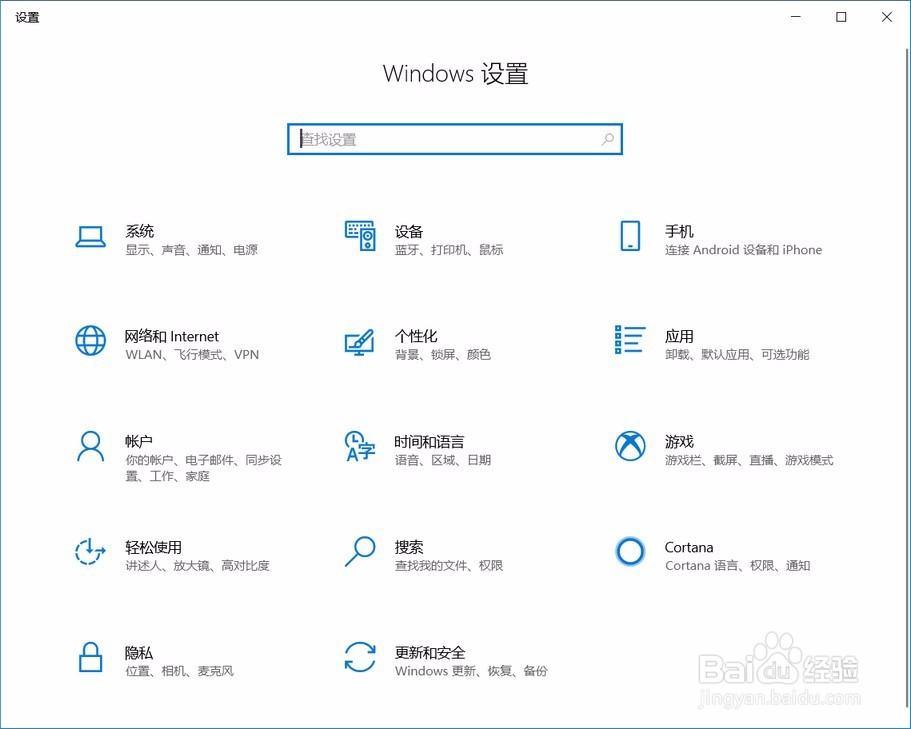911x729 pixels.
Task: Open the Cortana circle icon
Action: point(630,551)
